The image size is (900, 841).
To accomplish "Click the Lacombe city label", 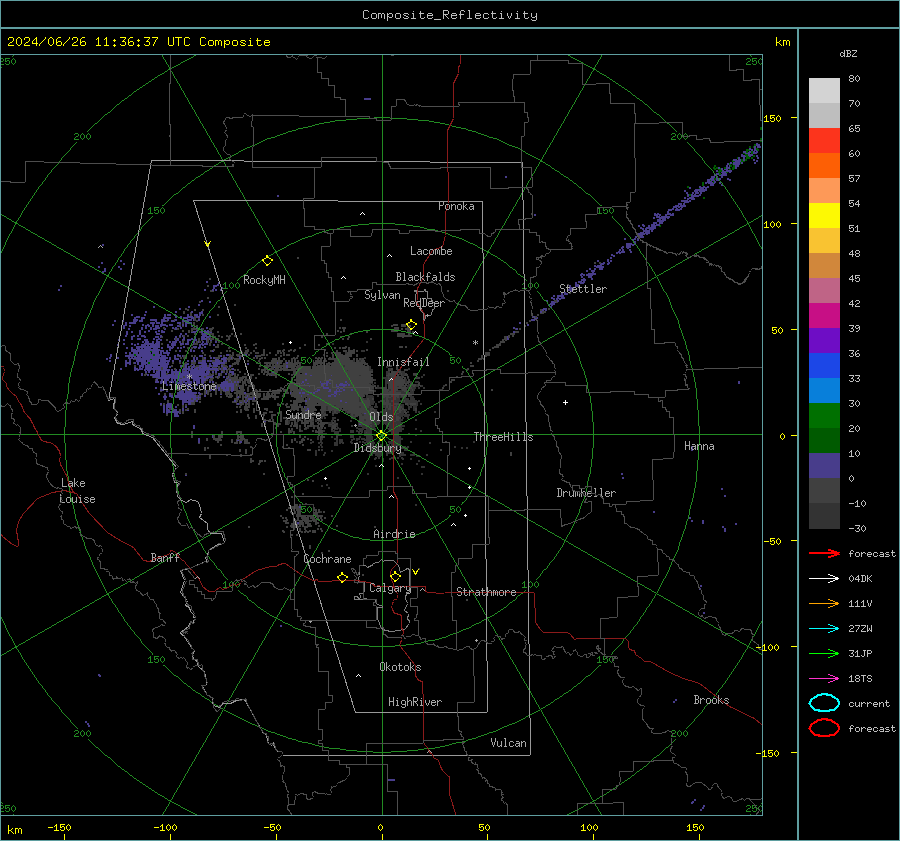I will pos(431,251).
